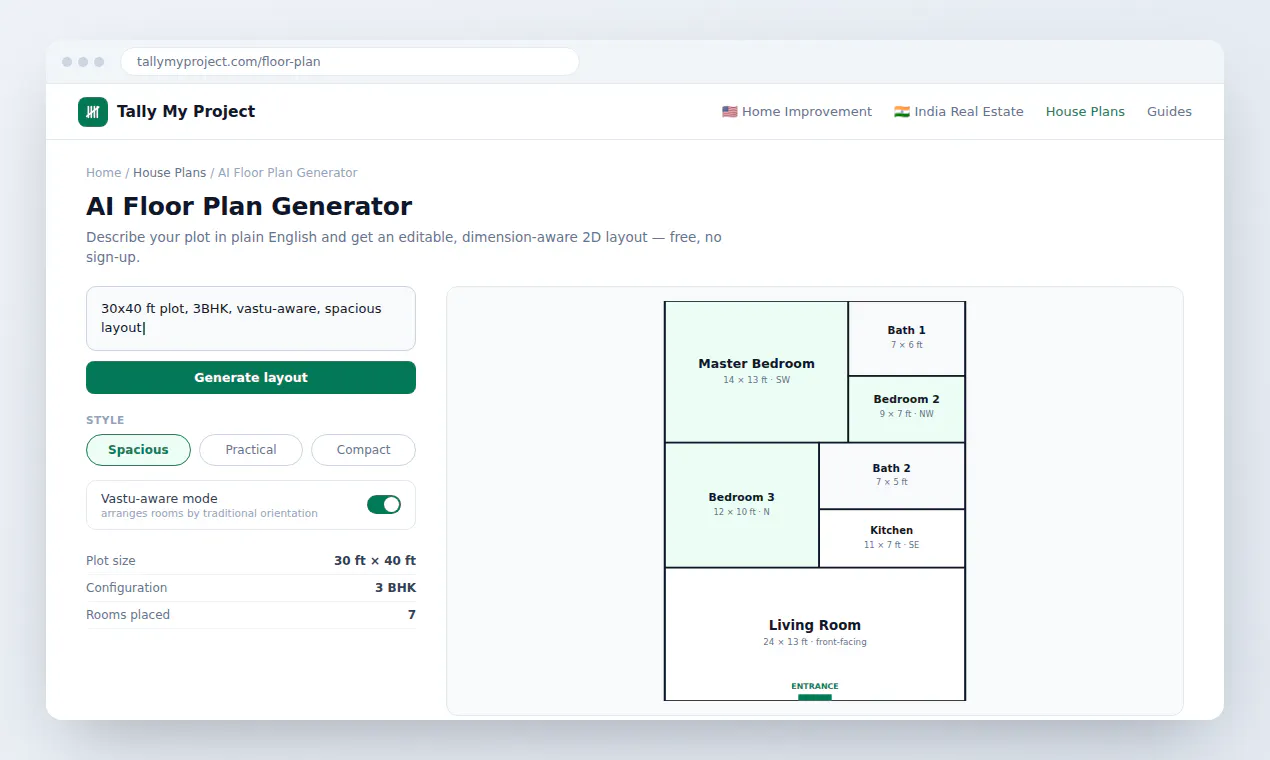The image size is (1270, 760).
Task: Click the AI Floor Plan Generator breadcrumb text
Action: coord(288,173)
